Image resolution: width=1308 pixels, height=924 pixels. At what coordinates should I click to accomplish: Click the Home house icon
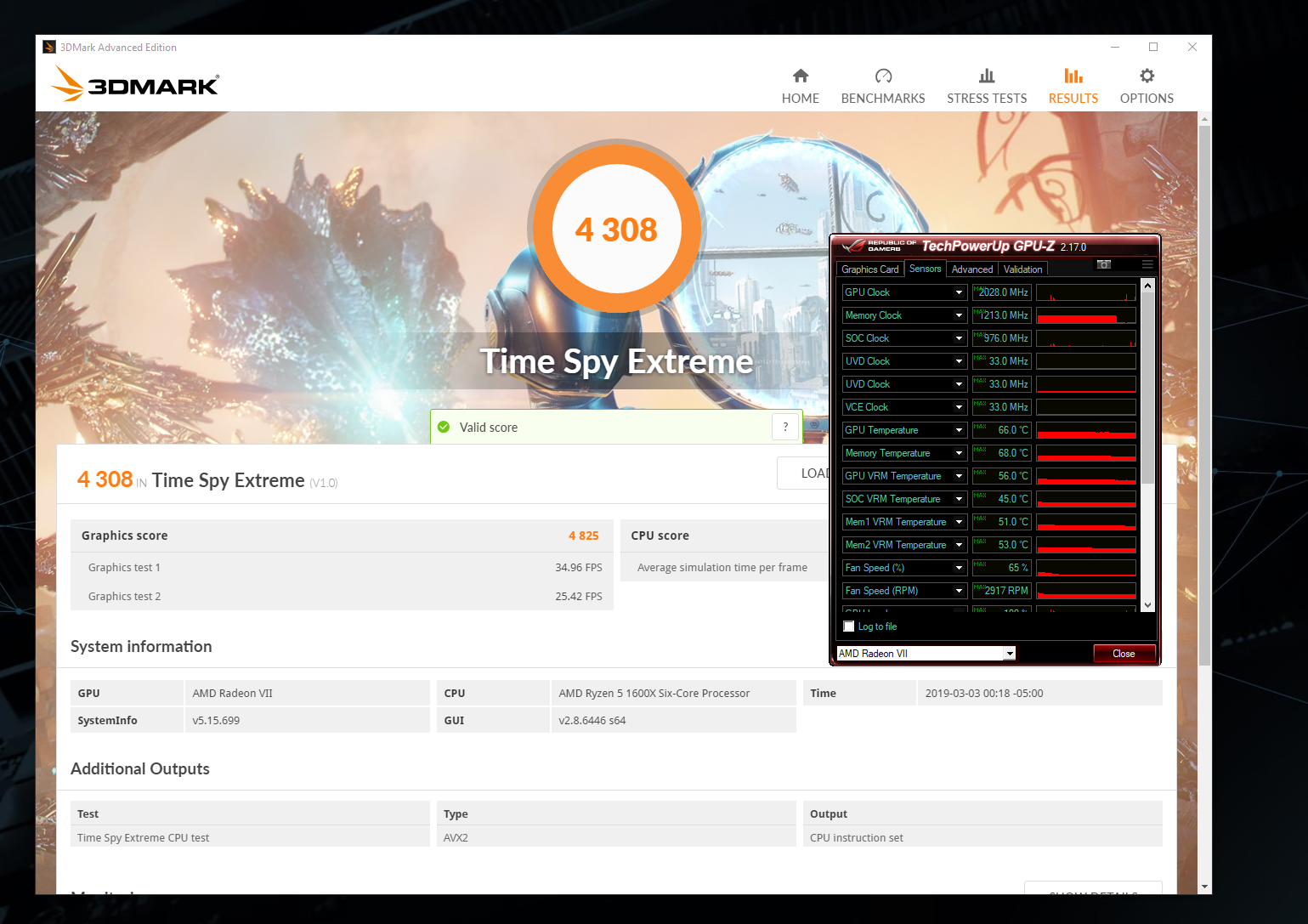801,76
